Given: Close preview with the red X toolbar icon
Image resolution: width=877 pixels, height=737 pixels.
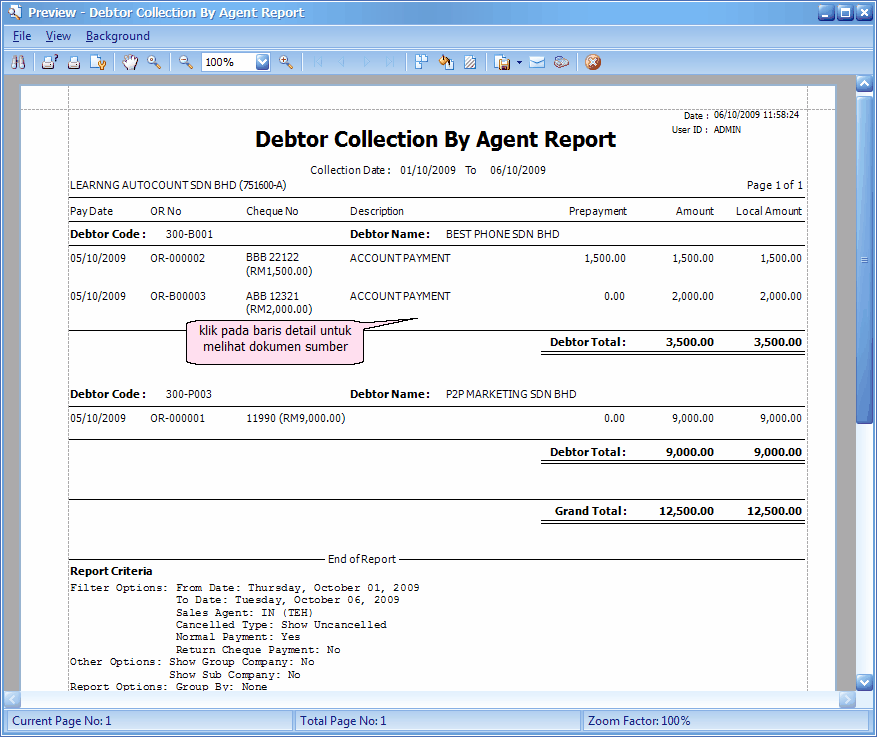Looking at the screenshot, I should click(592, 62).
